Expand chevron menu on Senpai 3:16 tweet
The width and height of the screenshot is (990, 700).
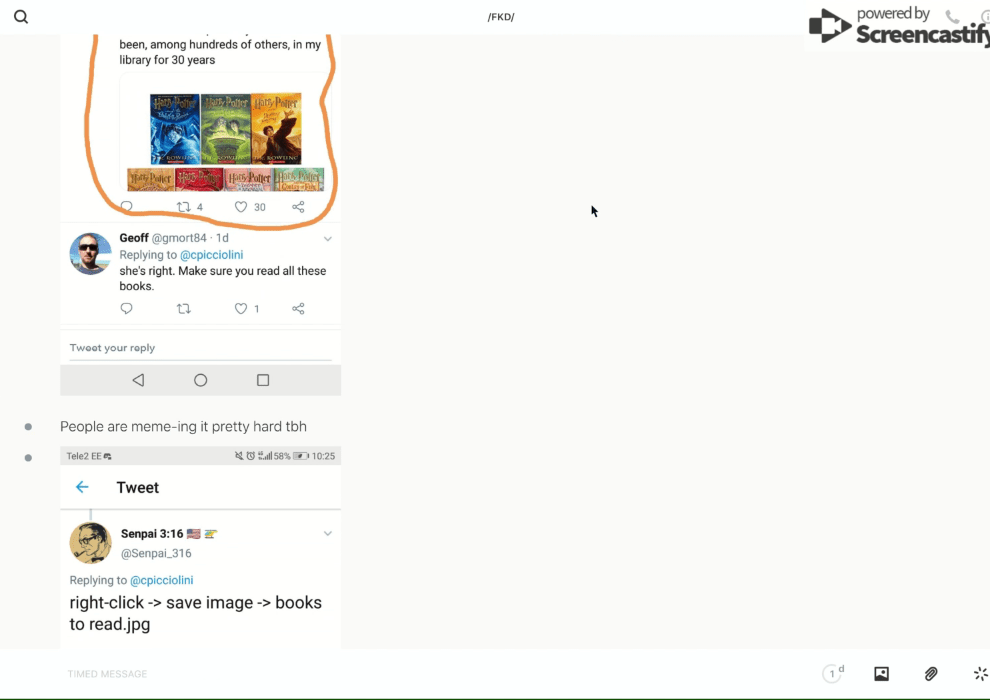click(327, 534)
